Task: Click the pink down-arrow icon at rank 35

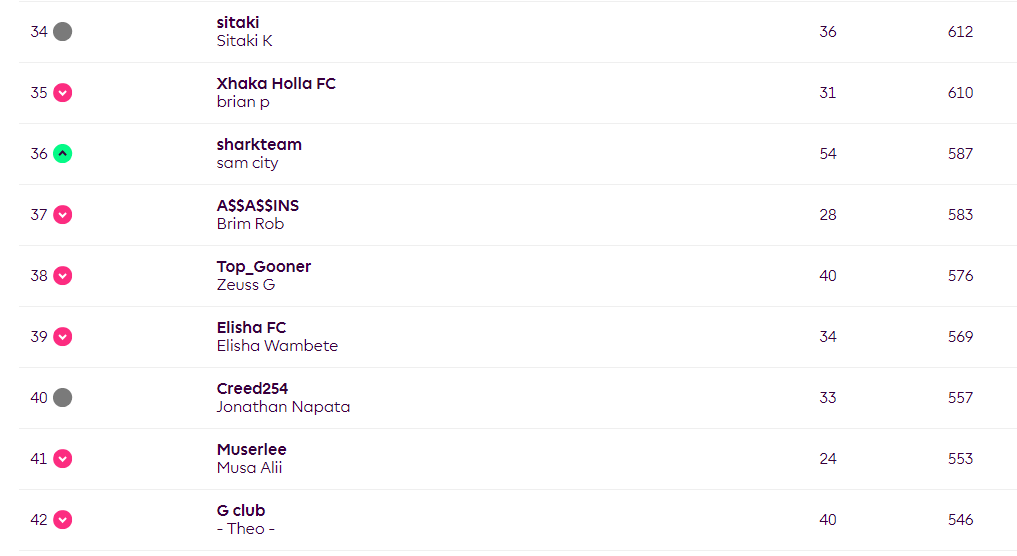Action: (62, 92)
